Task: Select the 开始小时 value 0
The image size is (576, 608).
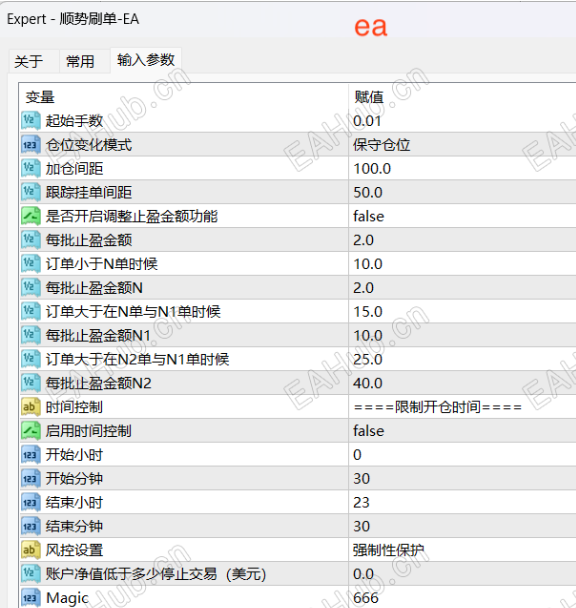Action: 357,455
